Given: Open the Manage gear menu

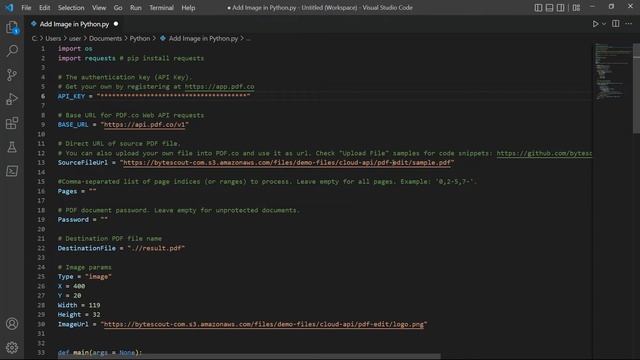Looking at the screenshot, I should tap(12, 347).
